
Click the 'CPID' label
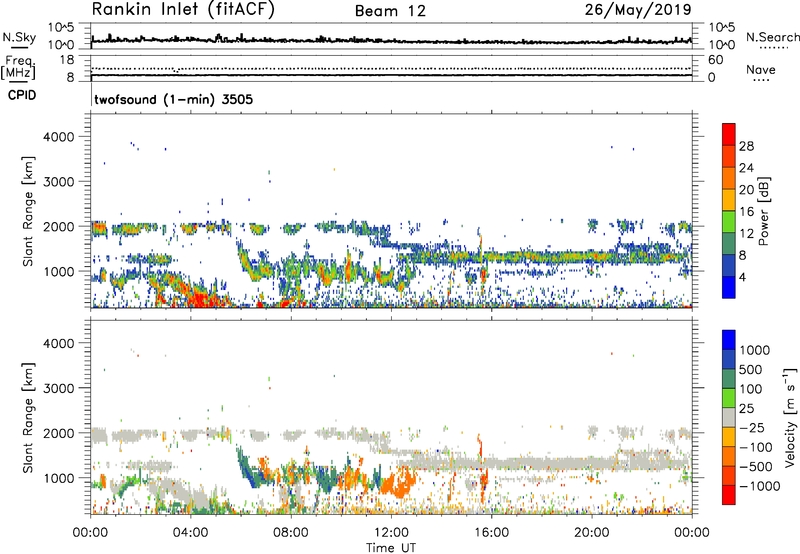(22, 95)
